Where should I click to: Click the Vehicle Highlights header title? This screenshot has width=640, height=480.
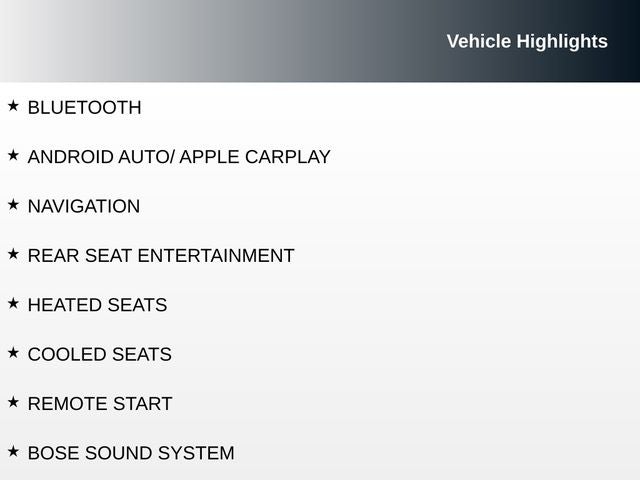[527, 41]
